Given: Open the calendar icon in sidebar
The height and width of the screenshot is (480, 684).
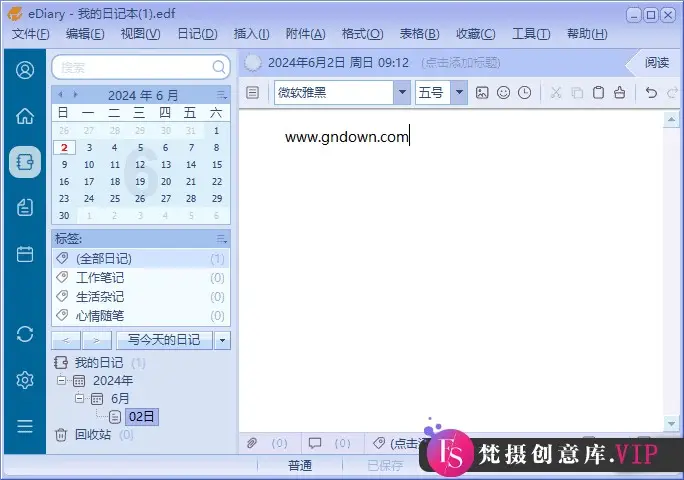Looking at the screenshot, I should (25, 254).
